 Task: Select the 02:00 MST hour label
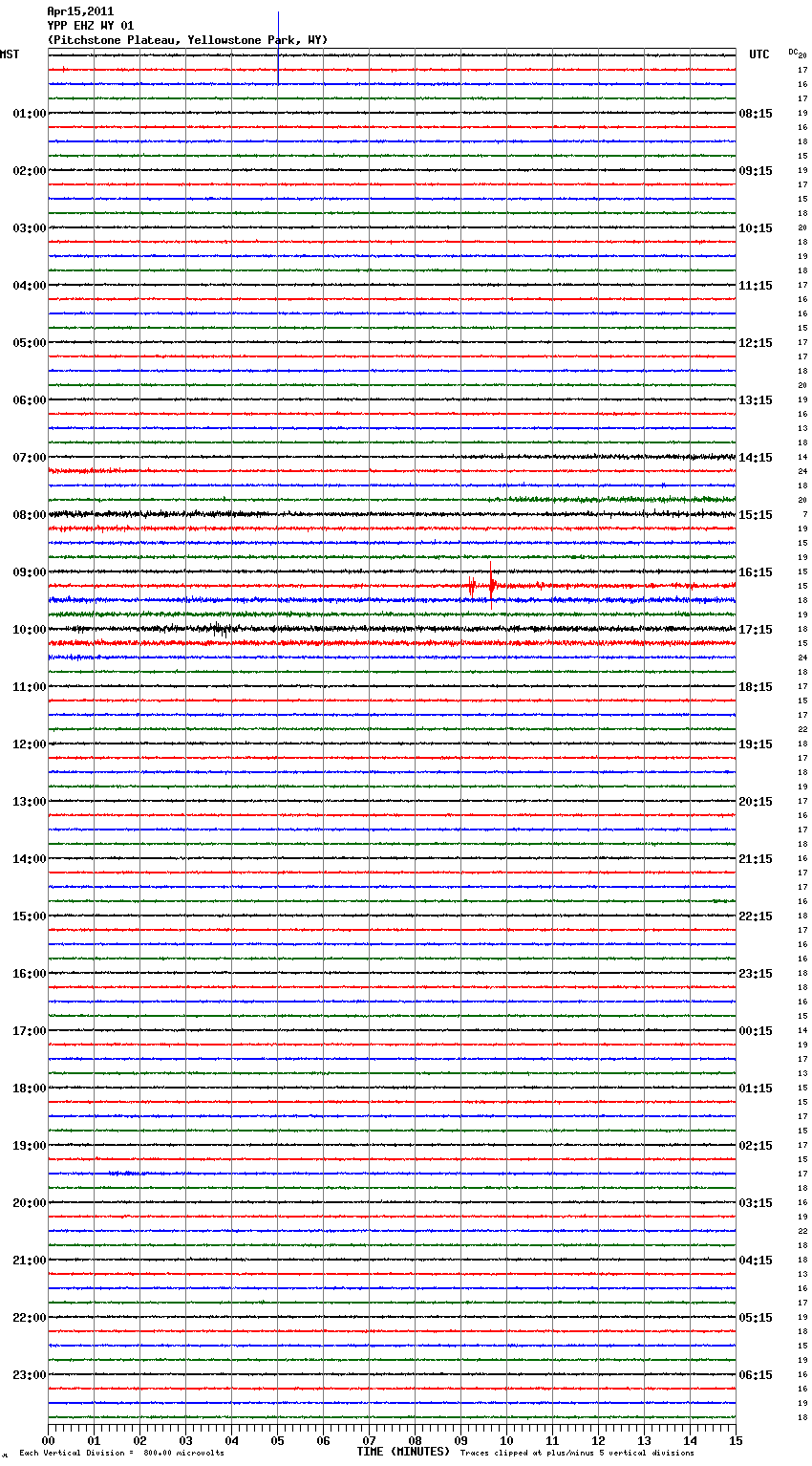click(30, 171)
